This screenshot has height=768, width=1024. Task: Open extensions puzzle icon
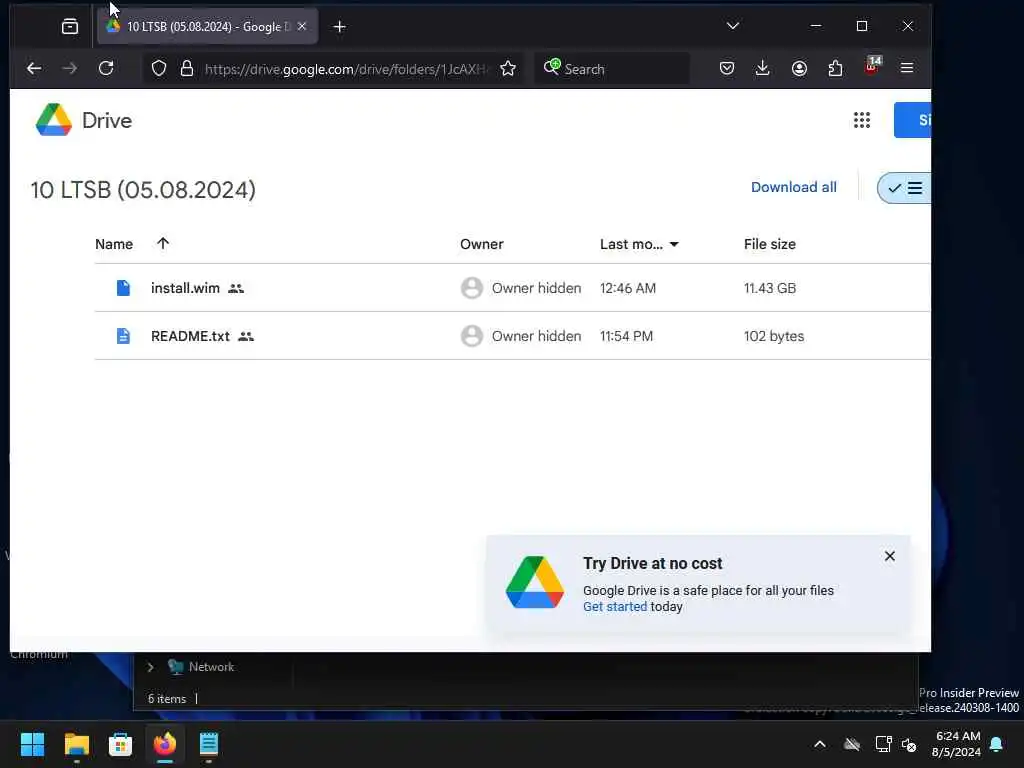click(835, 69)
